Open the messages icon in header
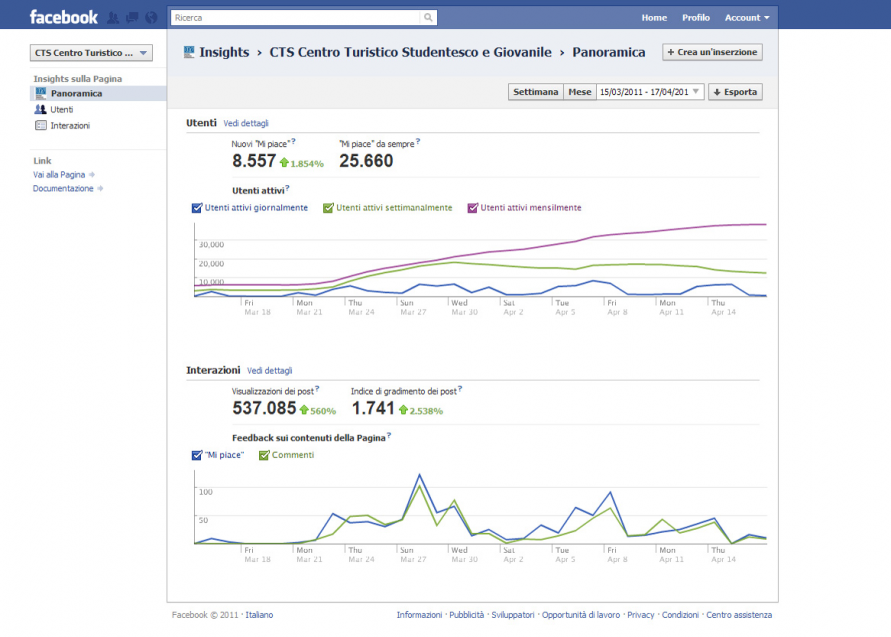This screenshot has height=637, width=891. (x=132, y=18)
